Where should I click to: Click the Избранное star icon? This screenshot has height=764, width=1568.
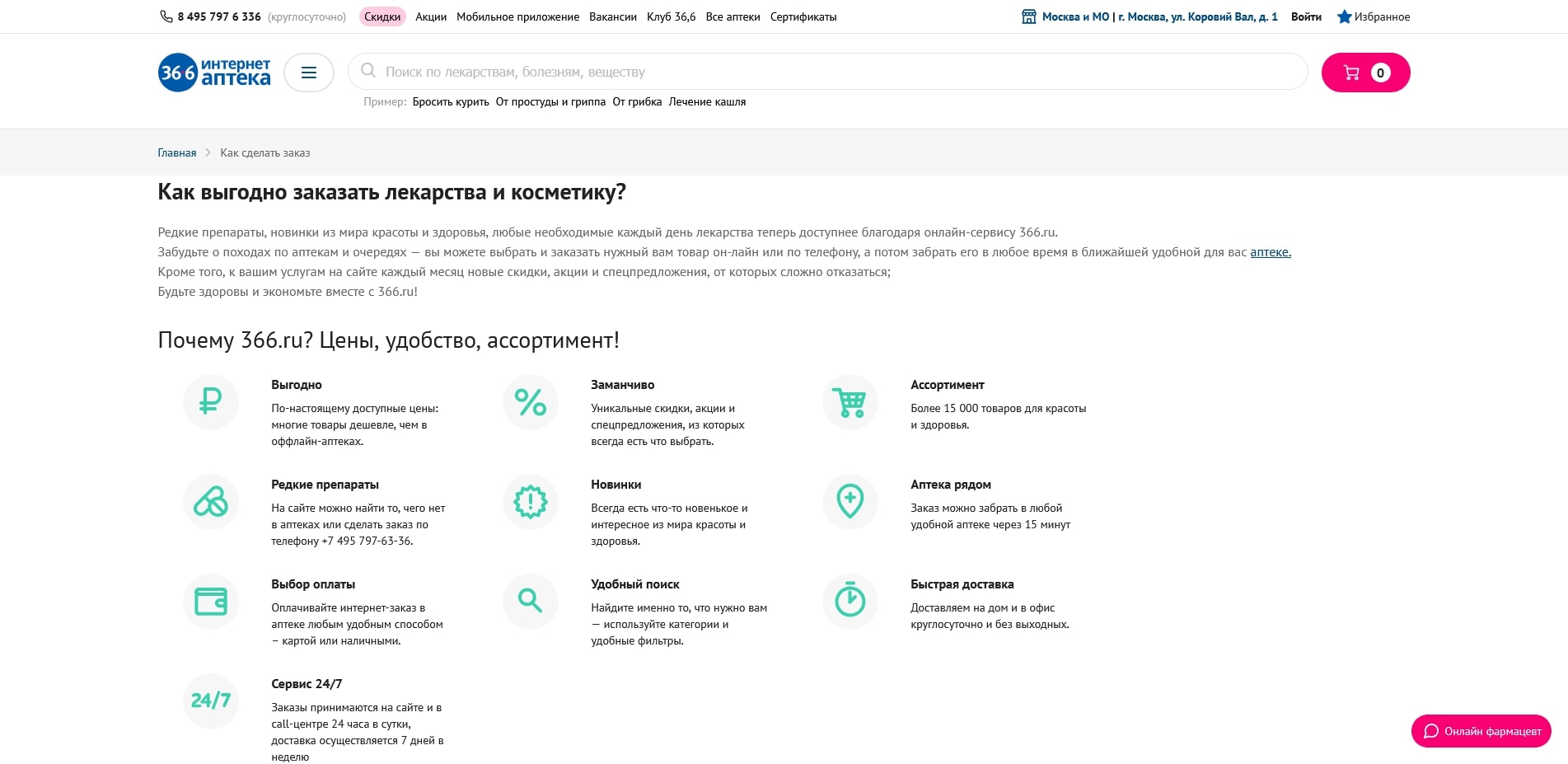[1344, 16]
